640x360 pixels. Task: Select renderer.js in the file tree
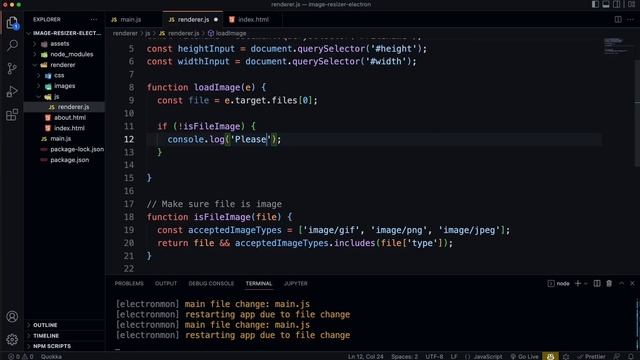point(64,107)
